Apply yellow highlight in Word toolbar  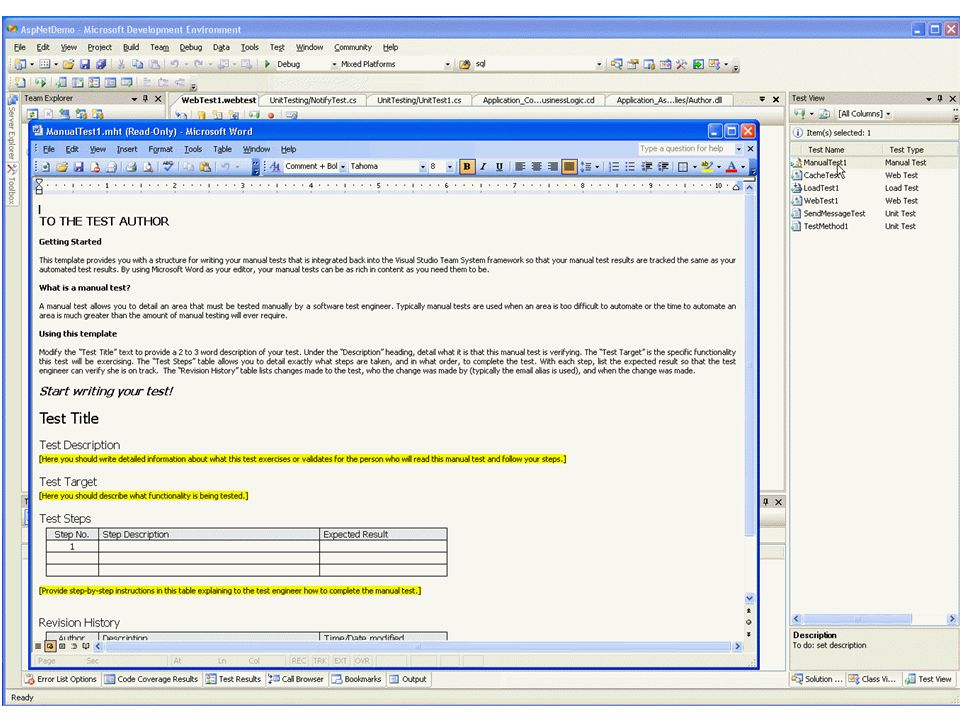[x=707, y=167]
